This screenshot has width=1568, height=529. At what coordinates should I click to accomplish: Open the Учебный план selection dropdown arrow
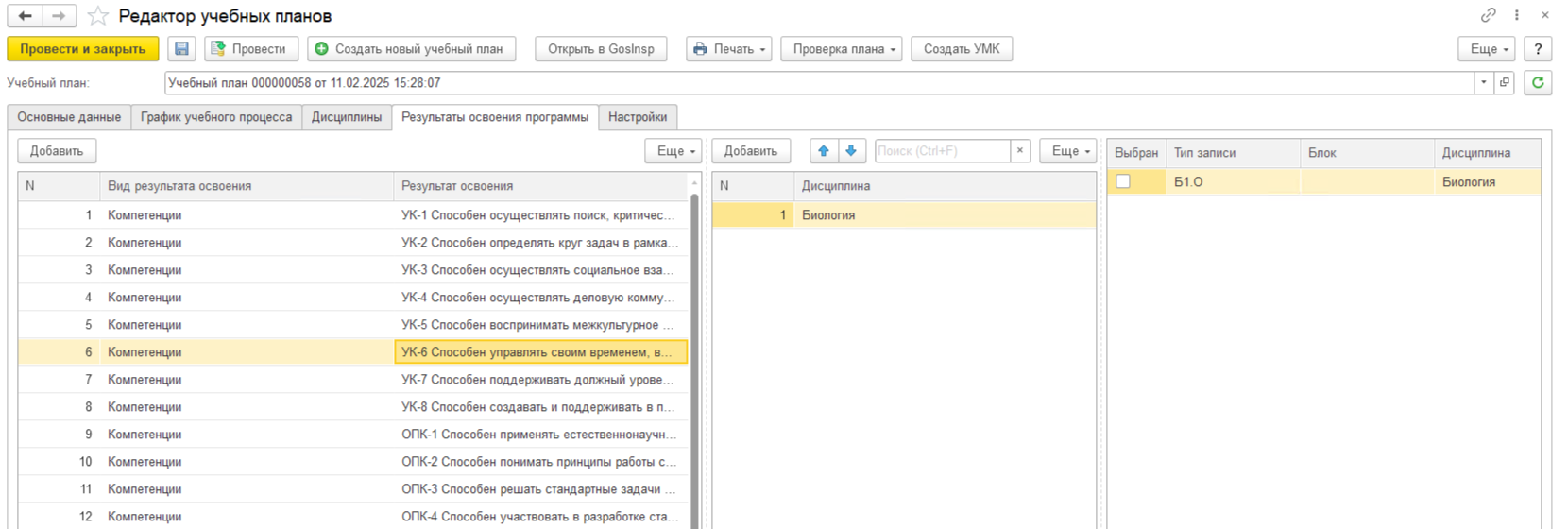(x=1483, y=83)
